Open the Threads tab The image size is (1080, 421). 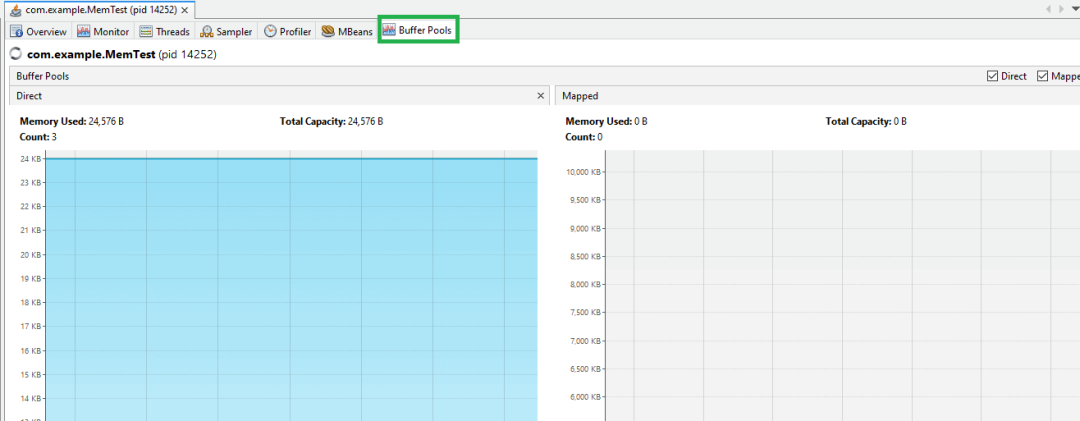(165, 32)
